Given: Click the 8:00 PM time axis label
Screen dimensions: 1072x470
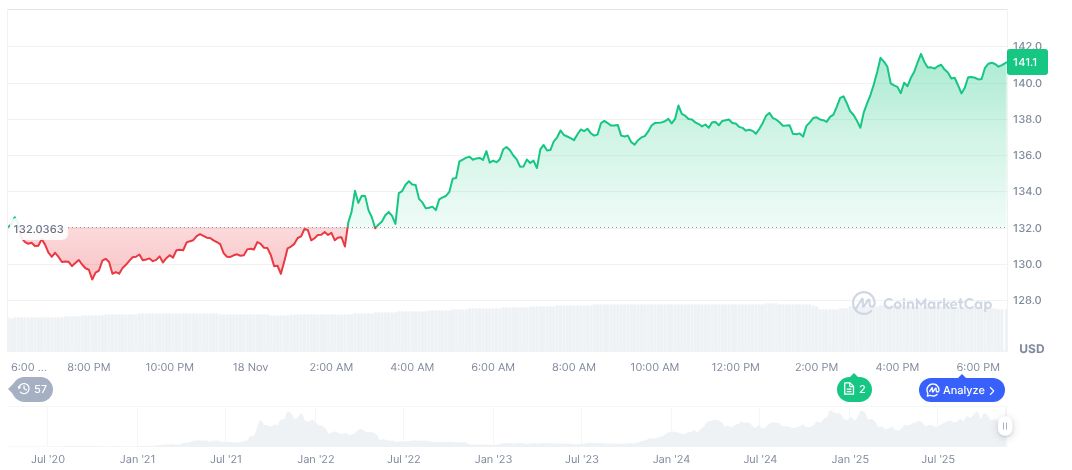Looking at the screenshot, I should (88, 367).
